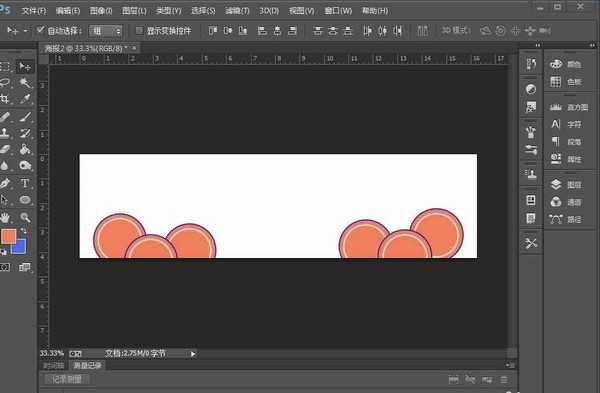Select the Ellipse shape tool
The image size is (600, 393).
click(x=25, y=200)
